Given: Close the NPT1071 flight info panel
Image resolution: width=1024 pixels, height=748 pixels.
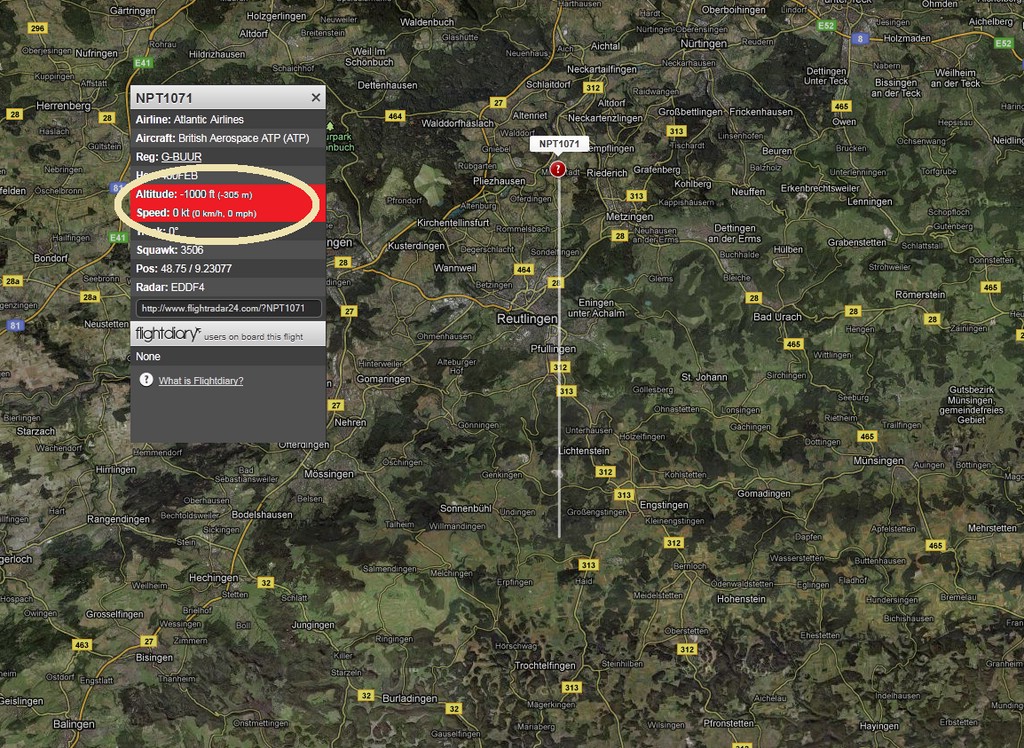Looking at the screenshot, I should [x=316, y=98].
